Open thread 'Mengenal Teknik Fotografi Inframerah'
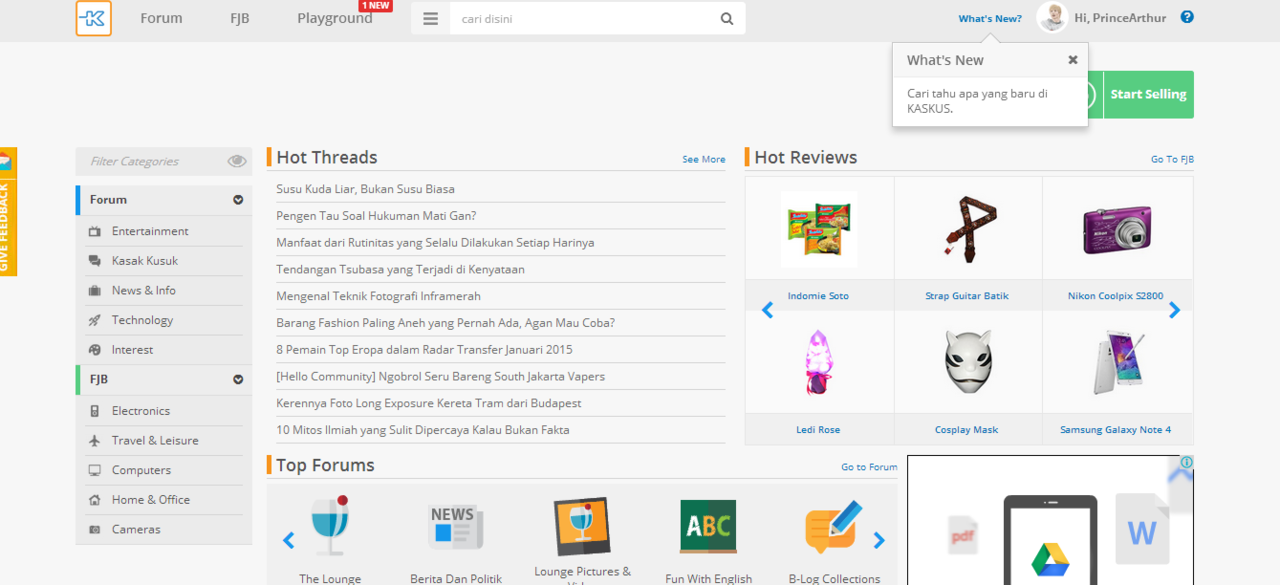 [379, 296]
